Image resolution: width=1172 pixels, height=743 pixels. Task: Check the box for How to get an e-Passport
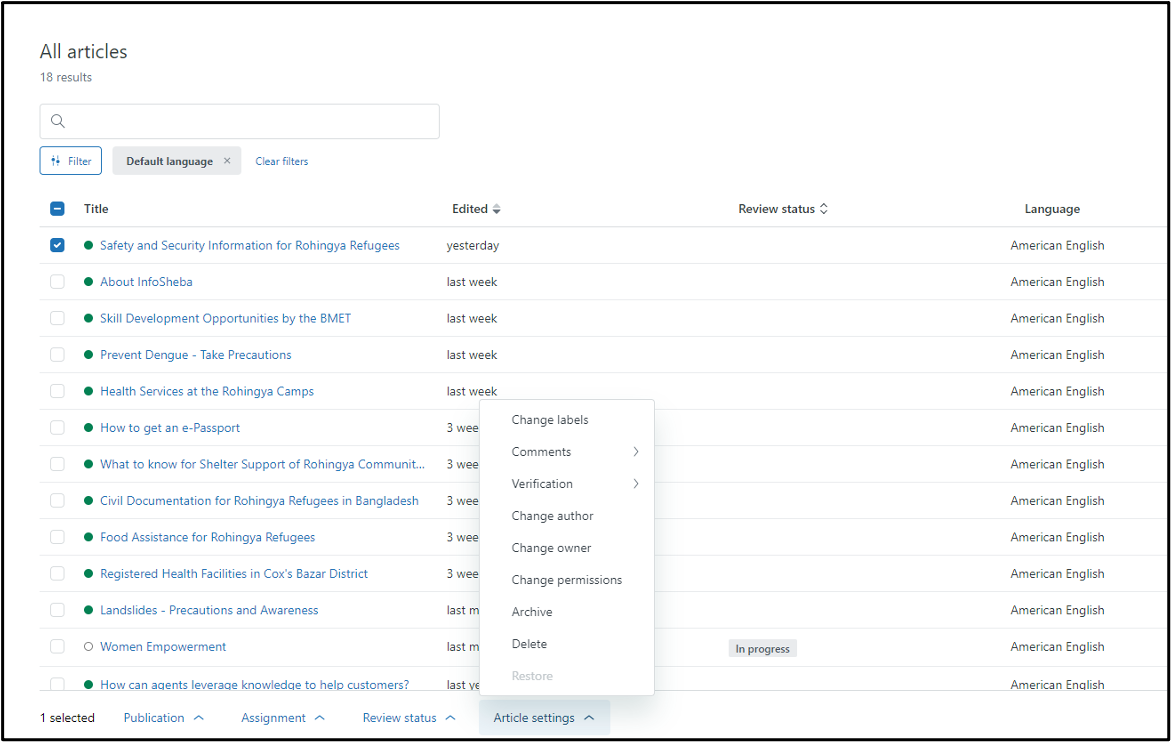[x=57, y=428]
